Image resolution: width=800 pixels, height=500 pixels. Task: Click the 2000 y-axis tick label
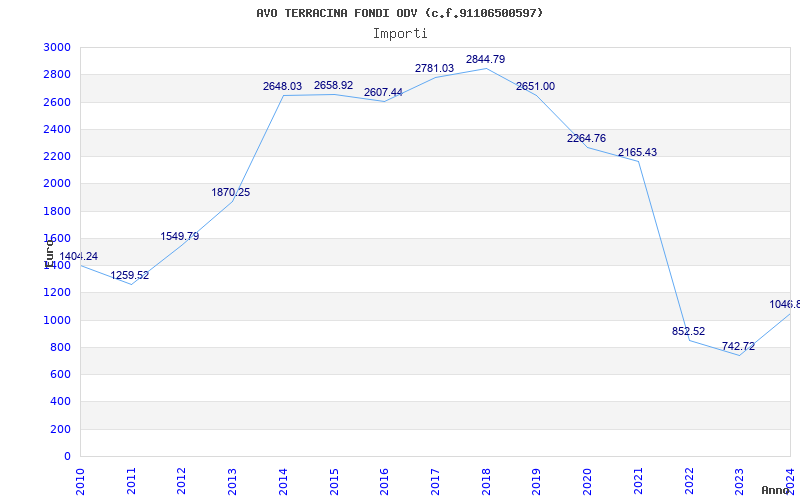(58, 184)
